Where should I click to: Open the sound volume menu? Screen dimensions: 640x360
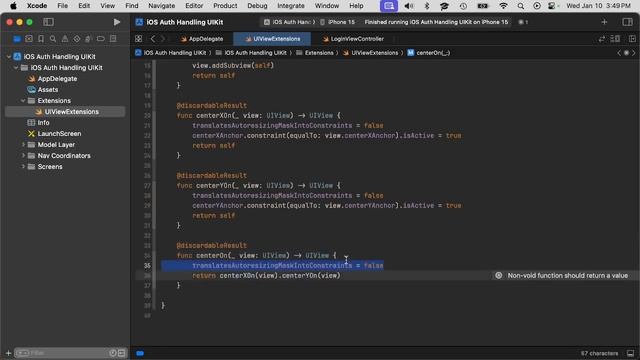pos(408,6)
